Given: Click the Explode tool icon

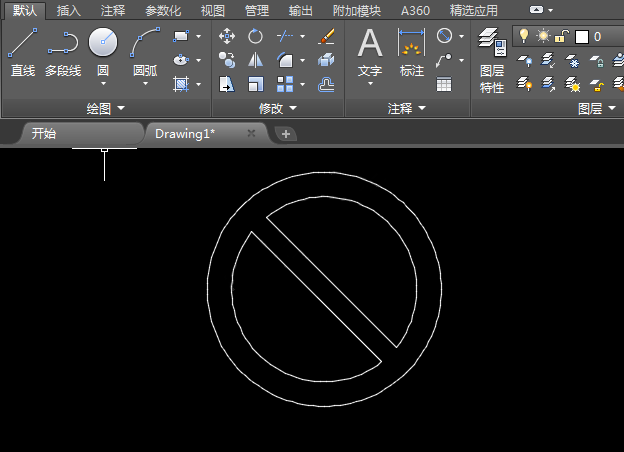Looking at the screenshot, I should [x=326, y=60].
